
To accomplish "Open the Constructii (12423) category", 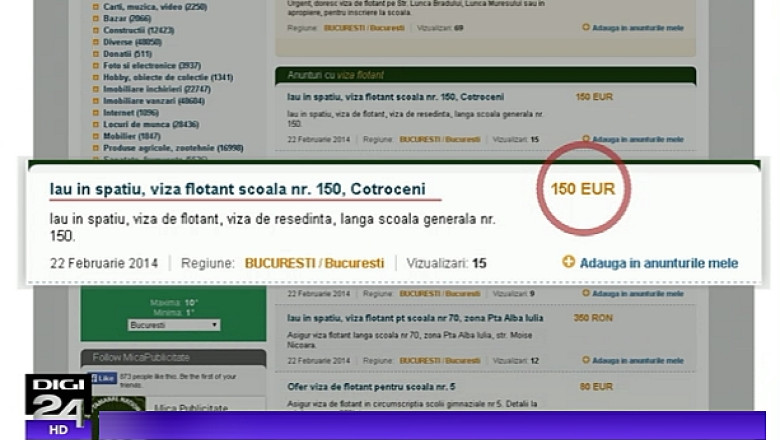I will point(138,30).
